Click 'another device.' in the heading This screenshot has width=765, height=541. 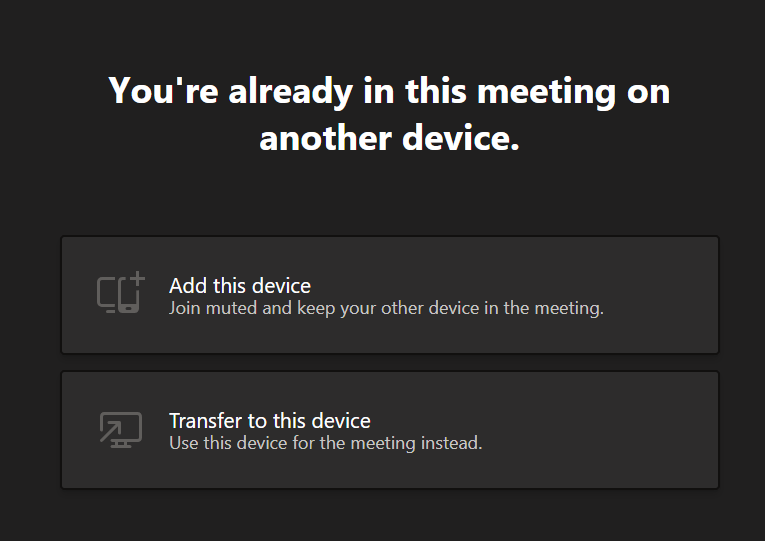point(389,138)
